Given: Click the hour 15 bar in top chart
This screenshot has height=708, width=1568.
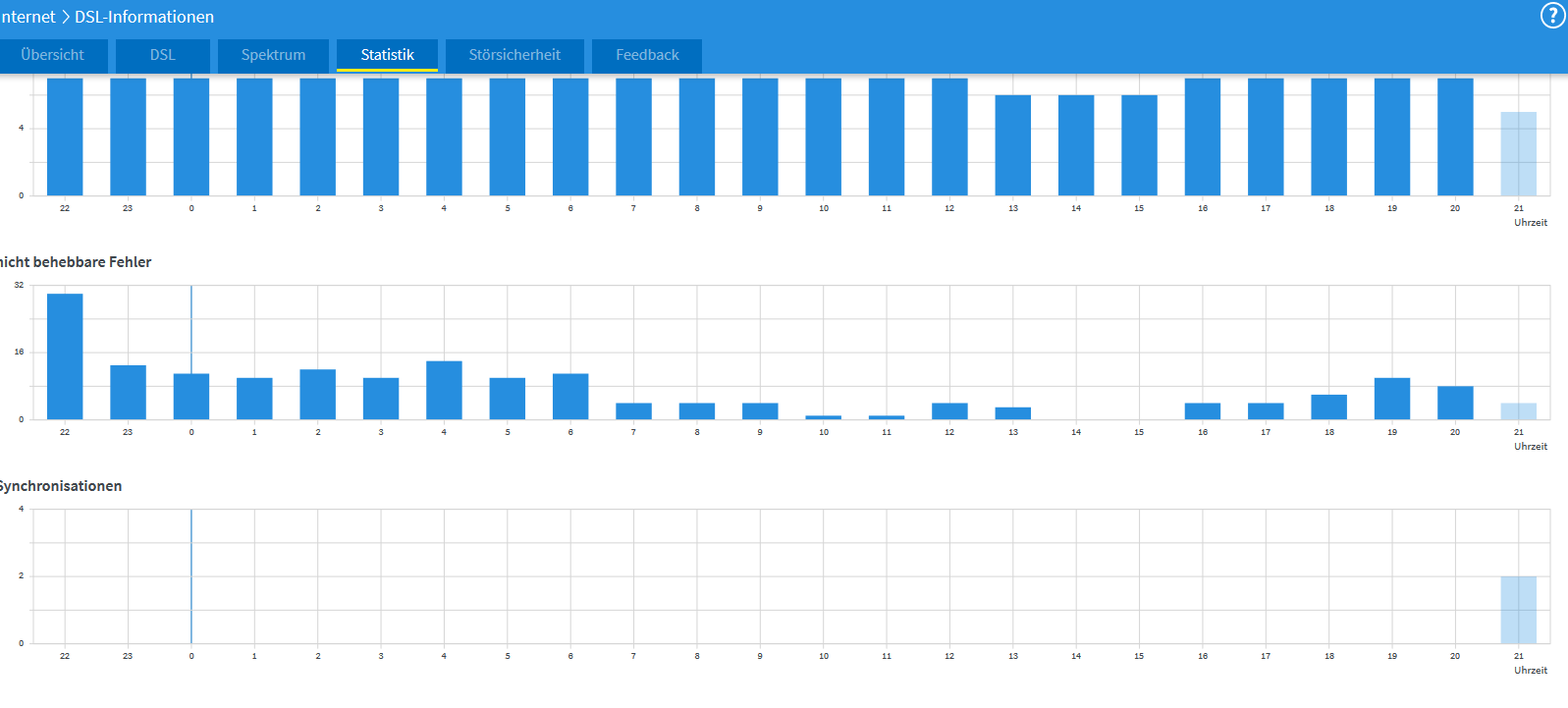Looking at the screenshot, I should [1139, 145].
